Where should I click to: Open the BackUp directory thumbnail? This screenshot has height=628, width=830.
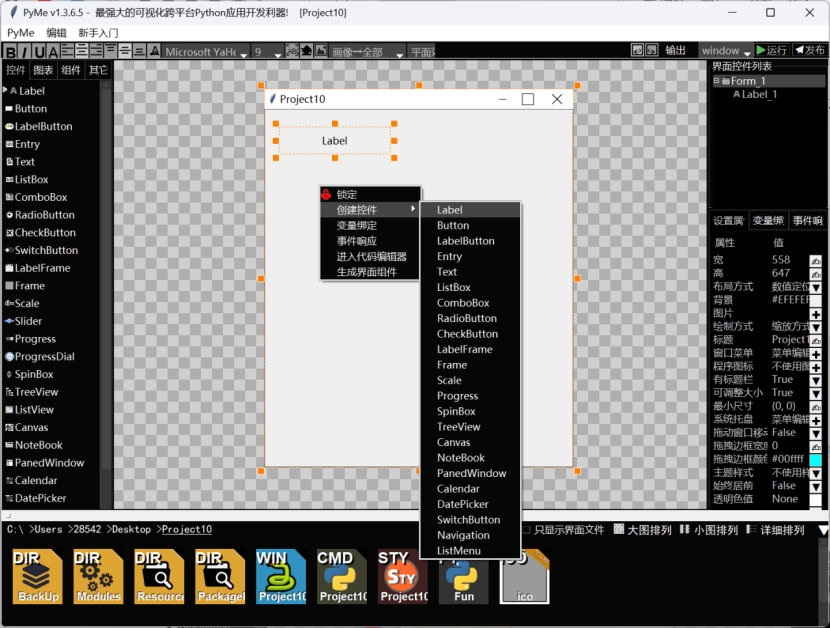37,577
